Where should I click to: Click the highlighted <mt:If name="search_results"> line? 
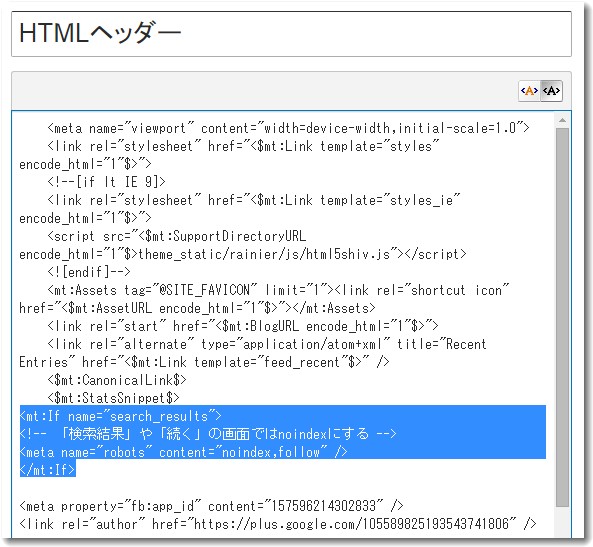pos(120,416)
